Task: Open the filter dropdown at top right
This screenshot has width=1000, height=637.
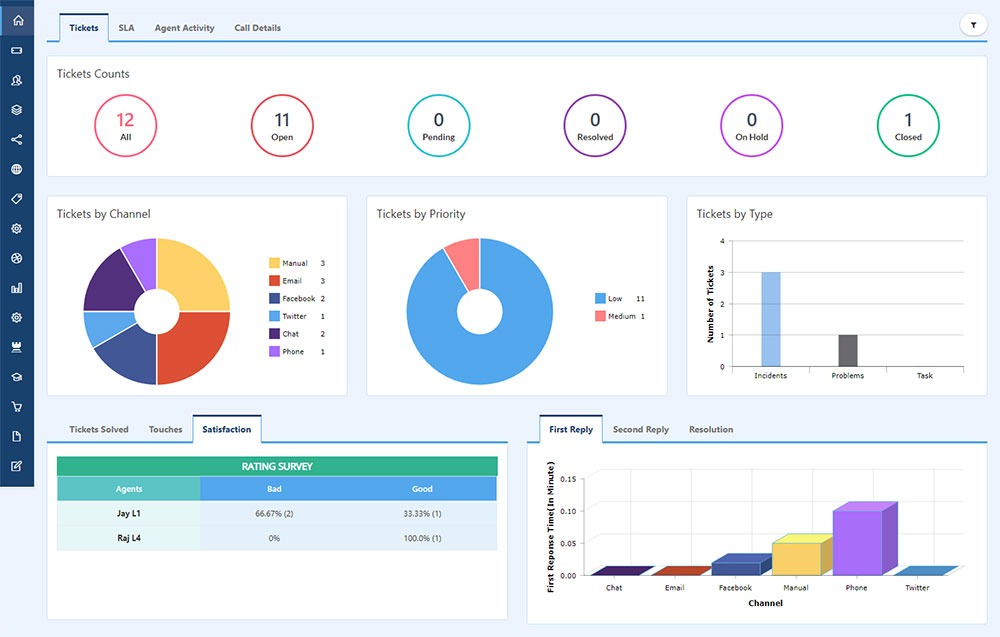Action: coord(972,25)
